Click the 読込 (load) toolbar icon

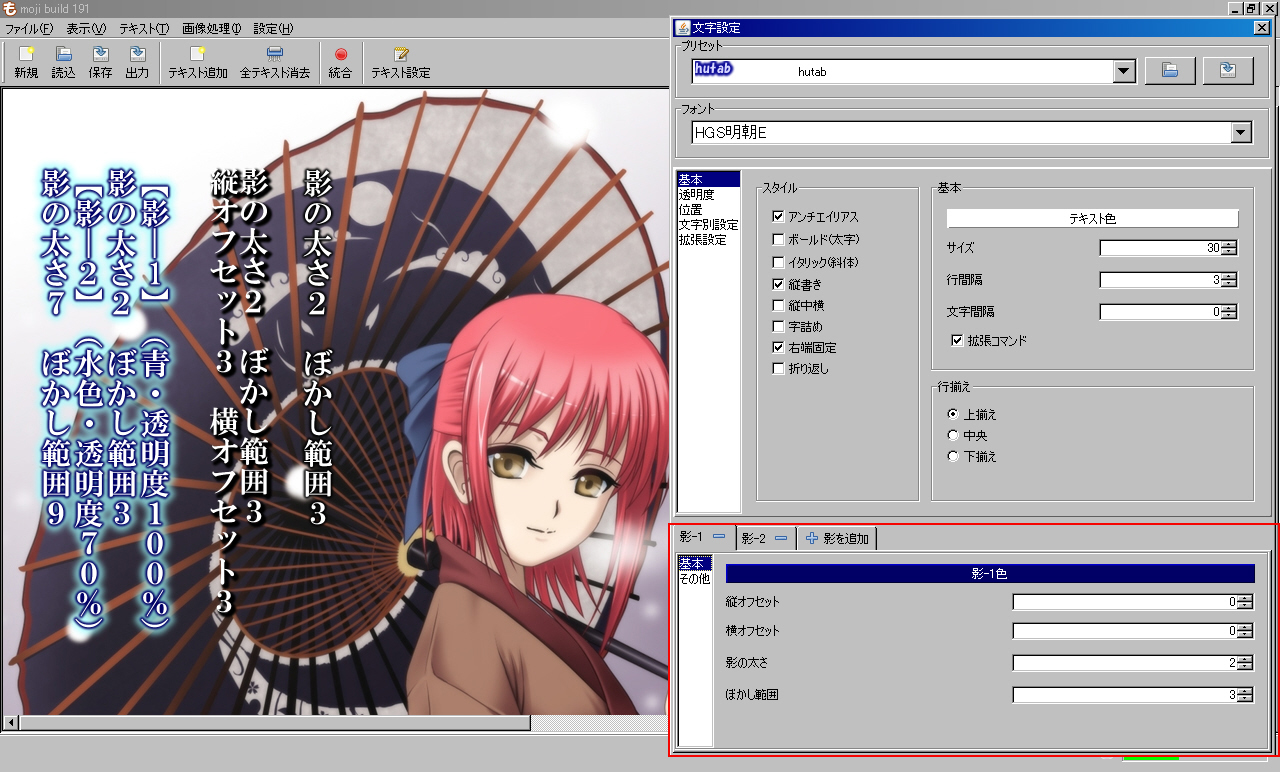63,63
